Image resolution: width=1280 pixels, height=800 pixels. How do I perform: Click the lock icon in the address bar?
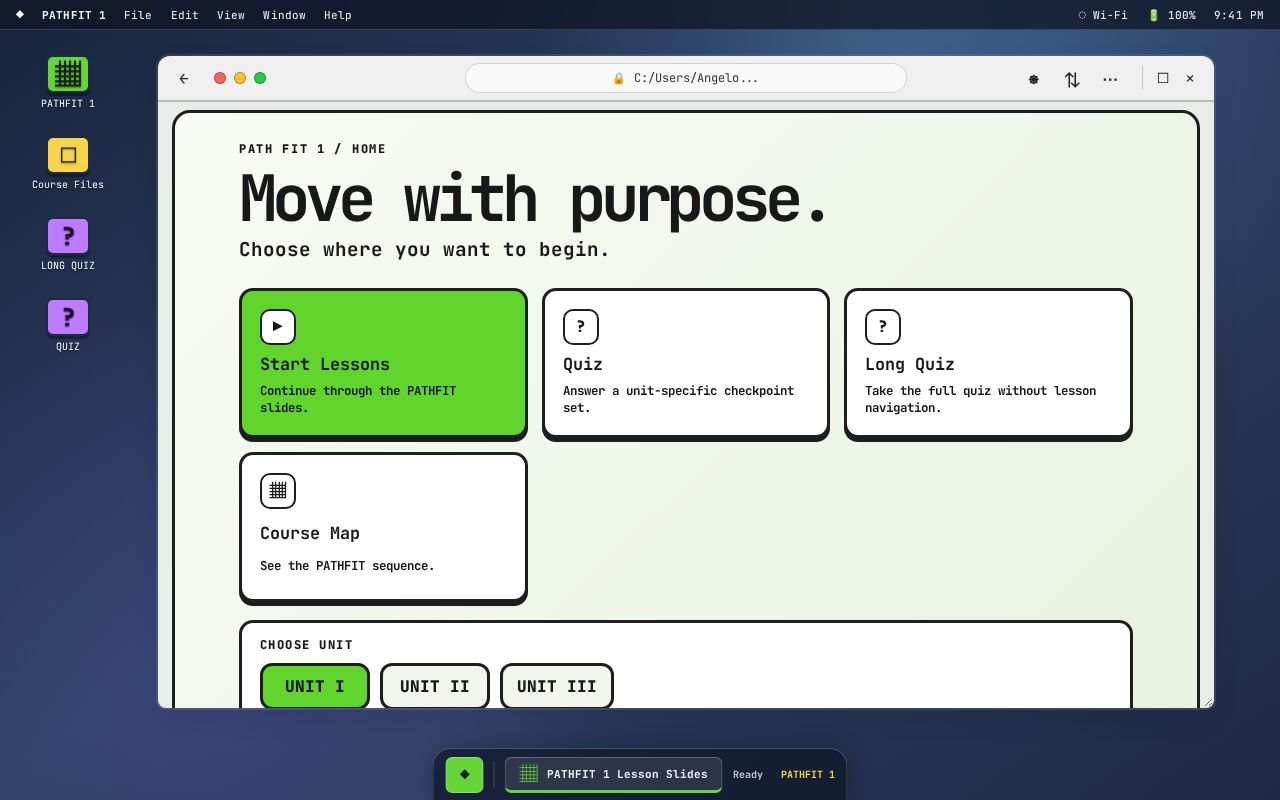pyautogui.click(x=618, y=78)
